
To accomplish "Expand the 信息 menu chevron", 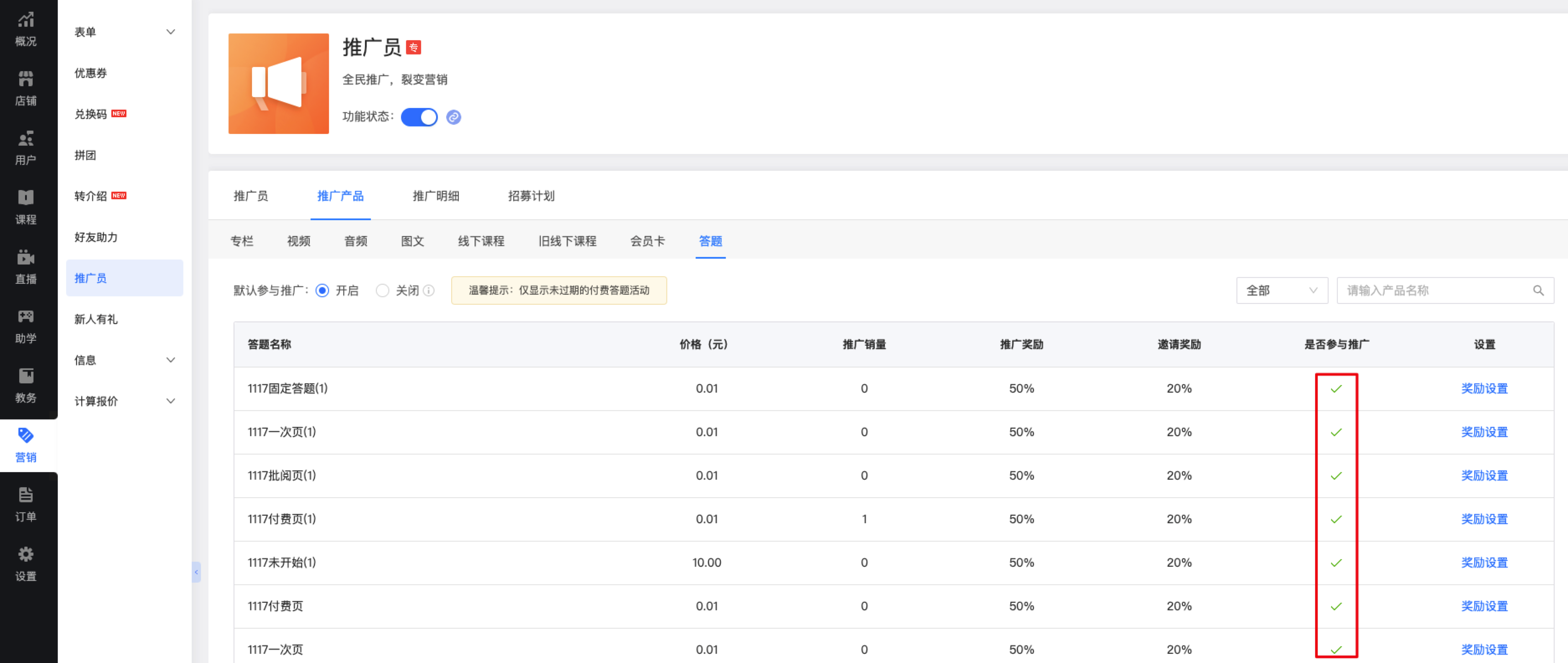I will pyautogui.click(x=171, y=360).
